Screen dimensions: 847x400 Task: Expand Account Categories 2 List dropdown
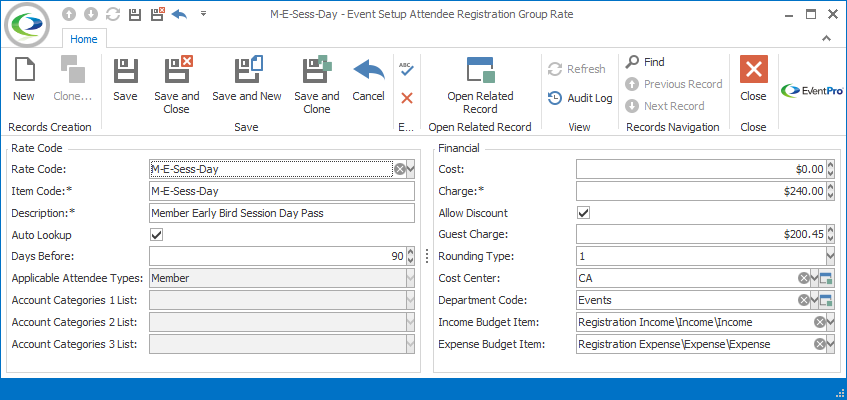coord(410,322)
